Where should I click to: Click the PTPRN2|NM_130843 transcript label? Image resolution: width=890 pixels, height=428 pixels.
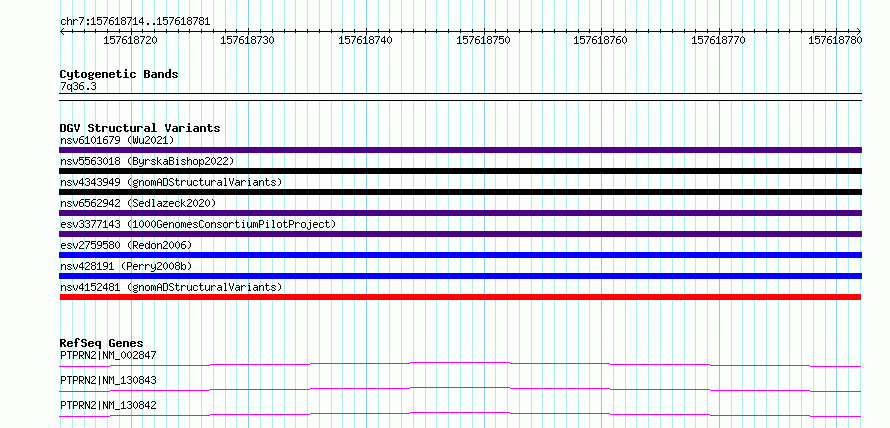coord(108,380)
